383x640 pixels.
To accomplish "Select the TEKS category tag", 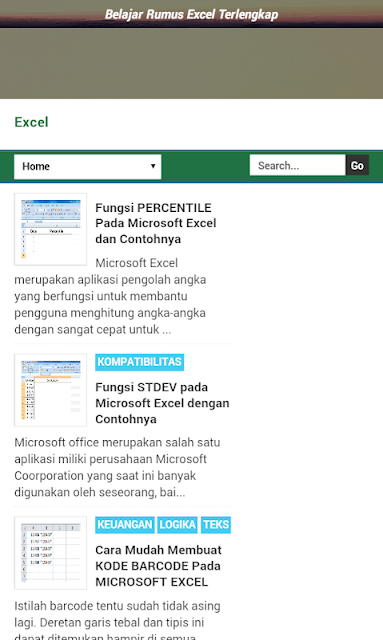I will (216, 525).
